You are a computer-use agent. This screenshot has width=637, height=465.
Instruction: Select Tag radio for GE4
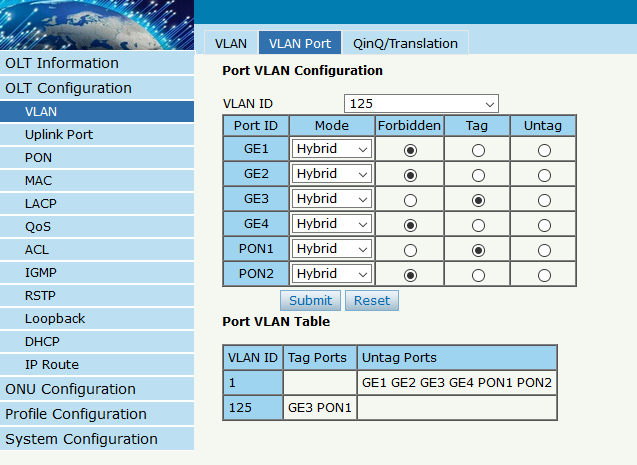(478, 225)
